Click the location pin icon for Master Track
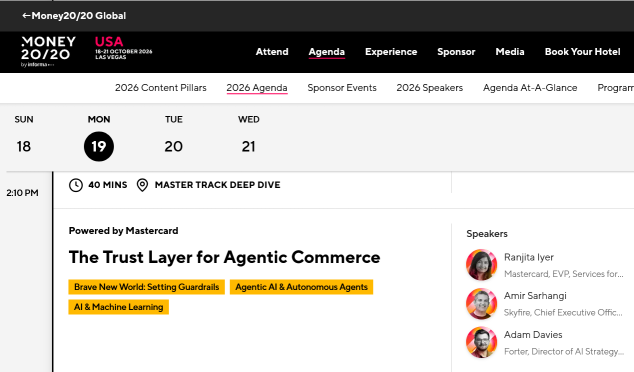 click(x=142, y=185)
